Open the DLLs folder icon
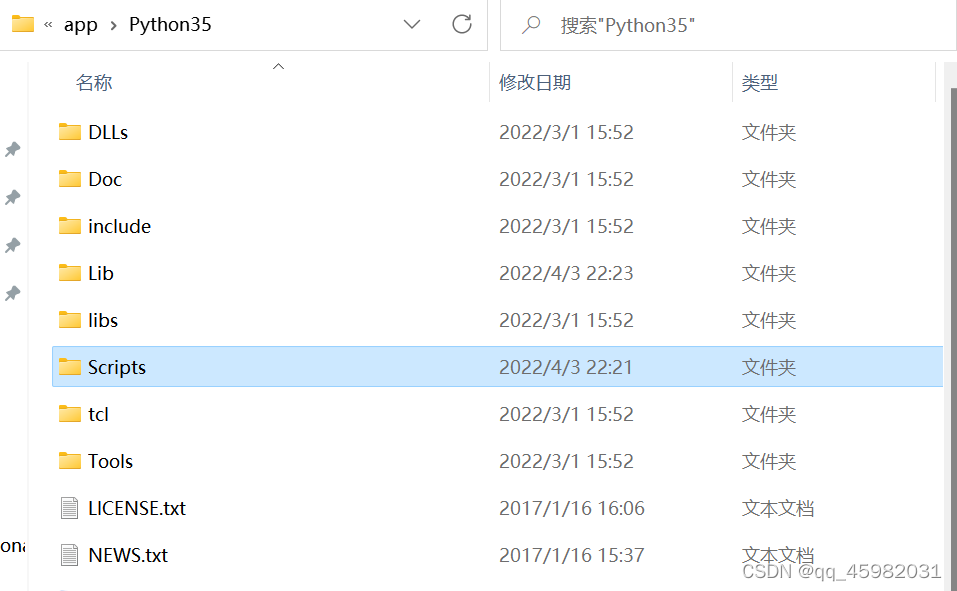 point(68,131)
